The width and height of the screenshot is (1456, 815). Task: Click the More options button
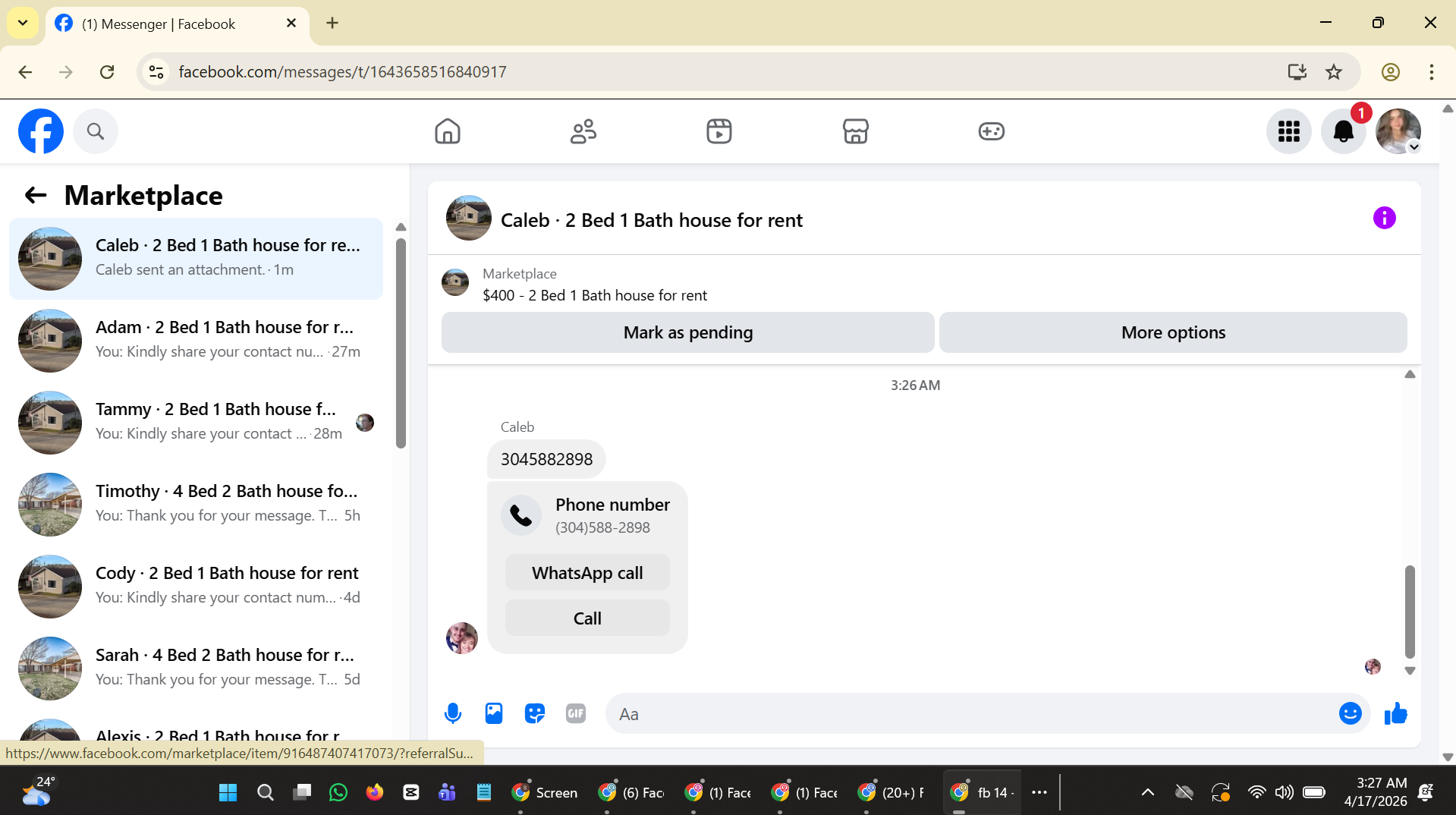click(1173, 332)
